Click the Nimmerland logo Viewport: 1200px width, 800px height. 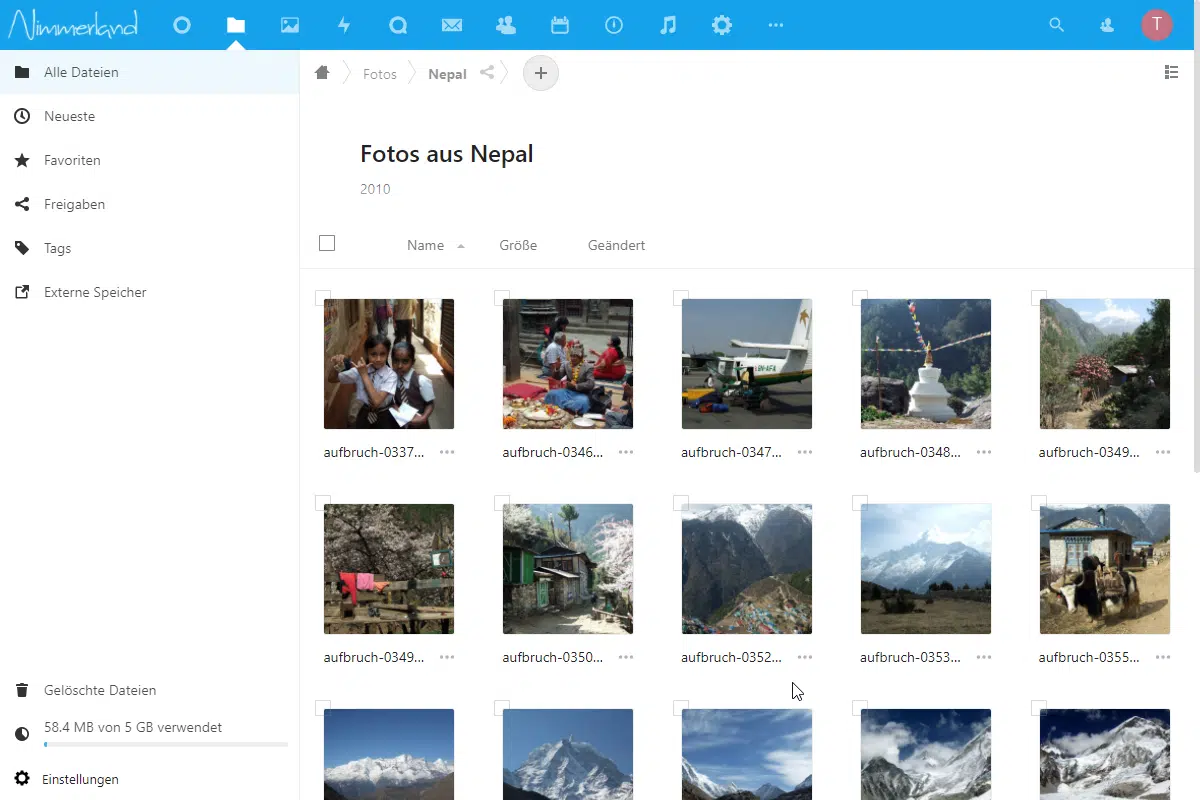(73, 25)
